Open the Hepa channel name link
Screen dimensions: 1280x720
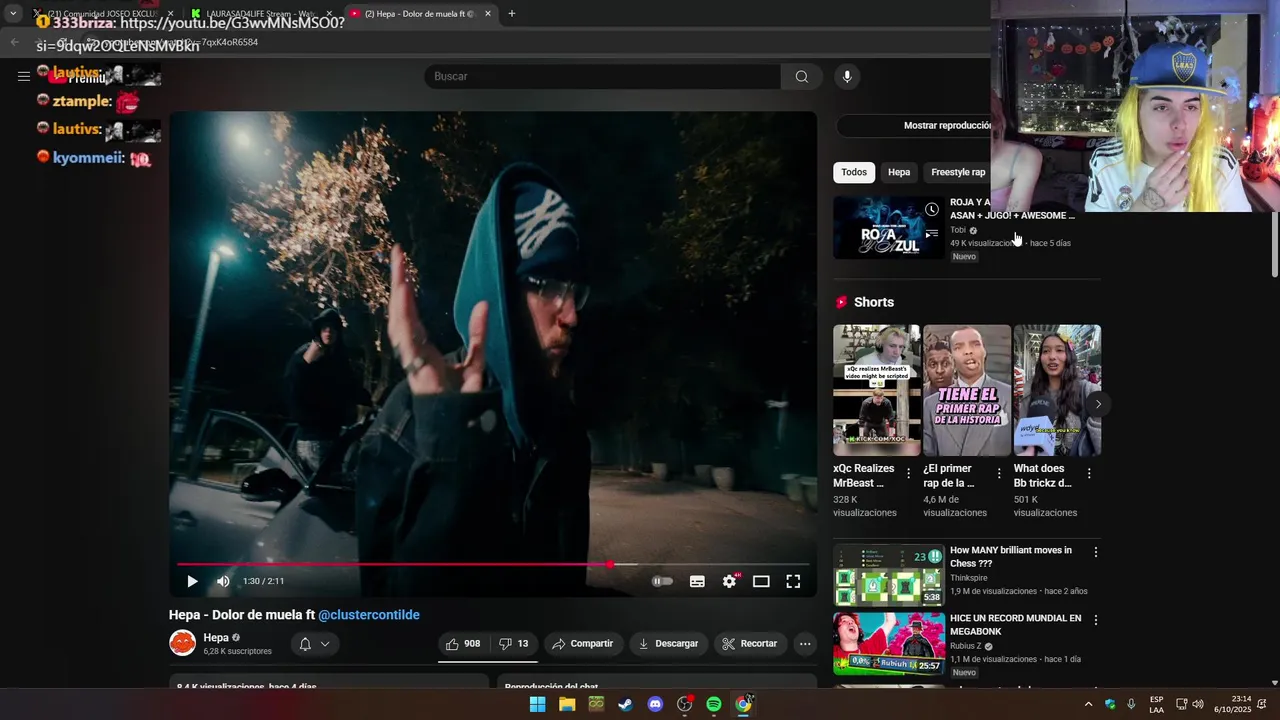point(216,637)
